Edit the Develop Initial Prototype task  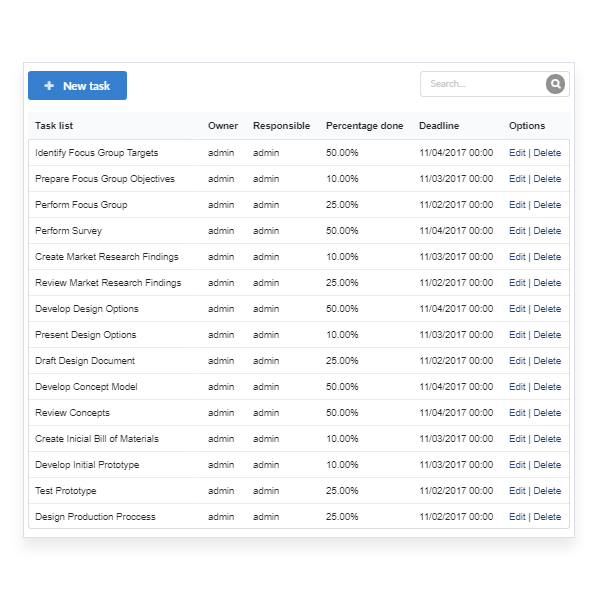coord(517,465)
